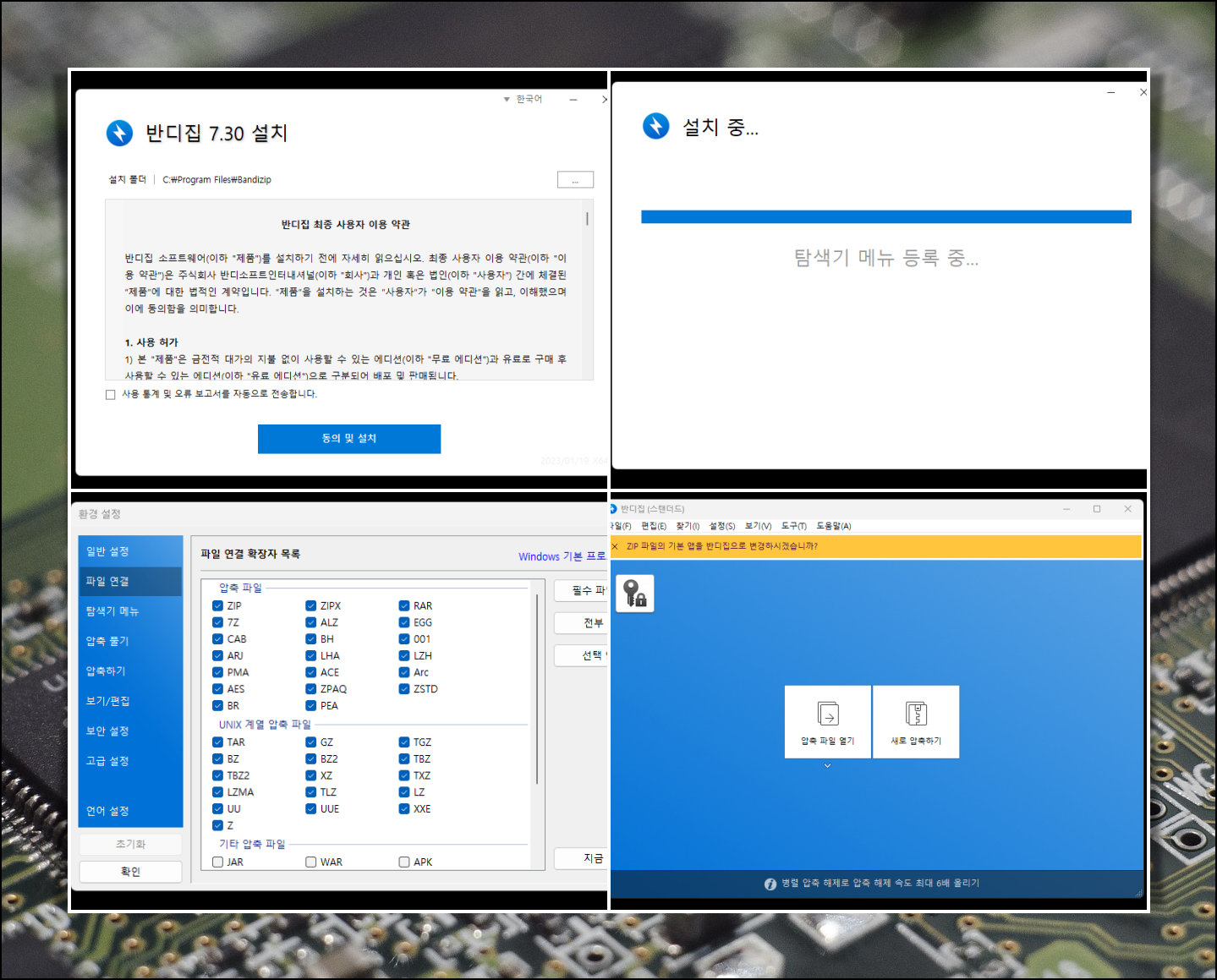This screenshot has width=1217, height=980.
Task: Click the 초기화 reset button
Action: click(x=130, y=844)
